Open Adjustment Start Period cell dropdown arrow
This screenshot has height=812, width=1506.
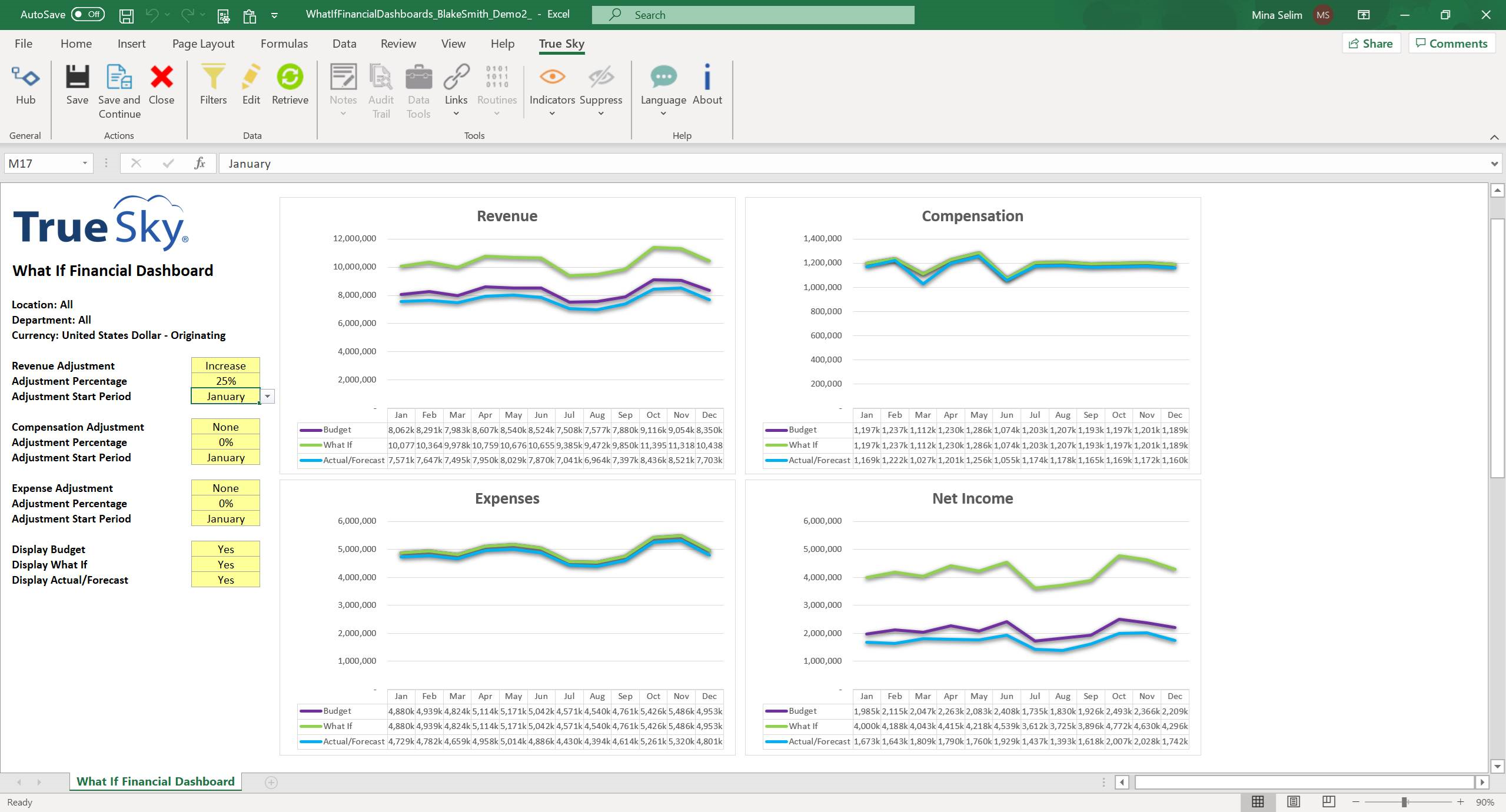pyautogui.click(x=268, y=397)
